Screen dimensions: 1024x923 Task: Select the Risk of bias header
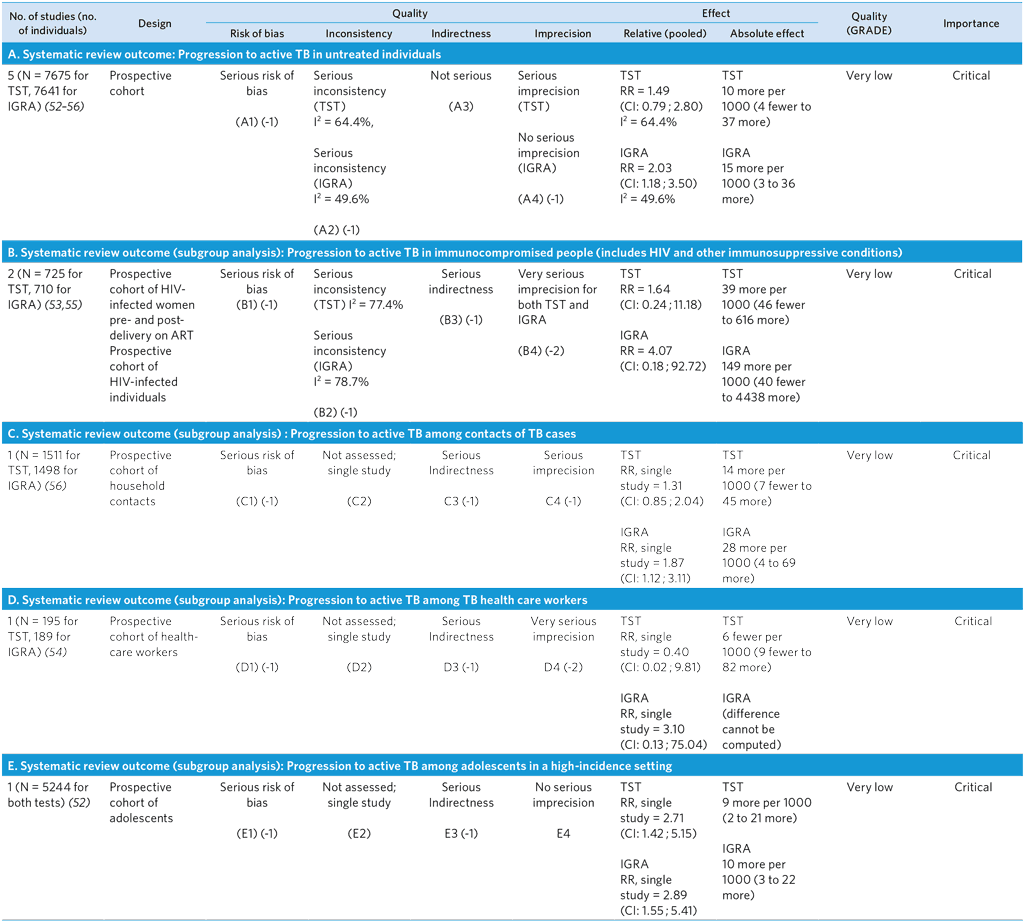pyautogui.click(x=255, y=33)
